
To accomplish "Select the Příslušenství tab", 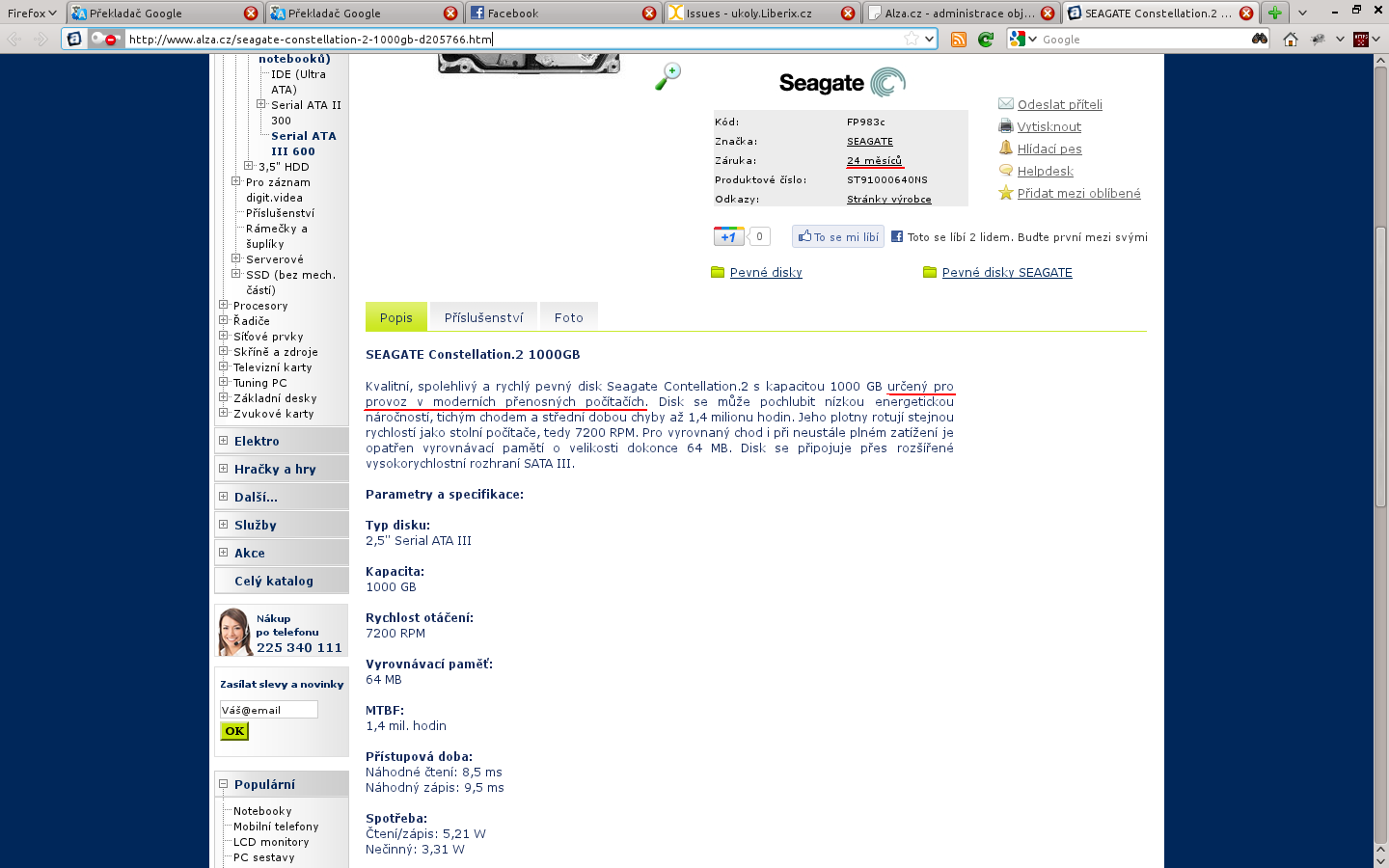I will tap(483, 317).
